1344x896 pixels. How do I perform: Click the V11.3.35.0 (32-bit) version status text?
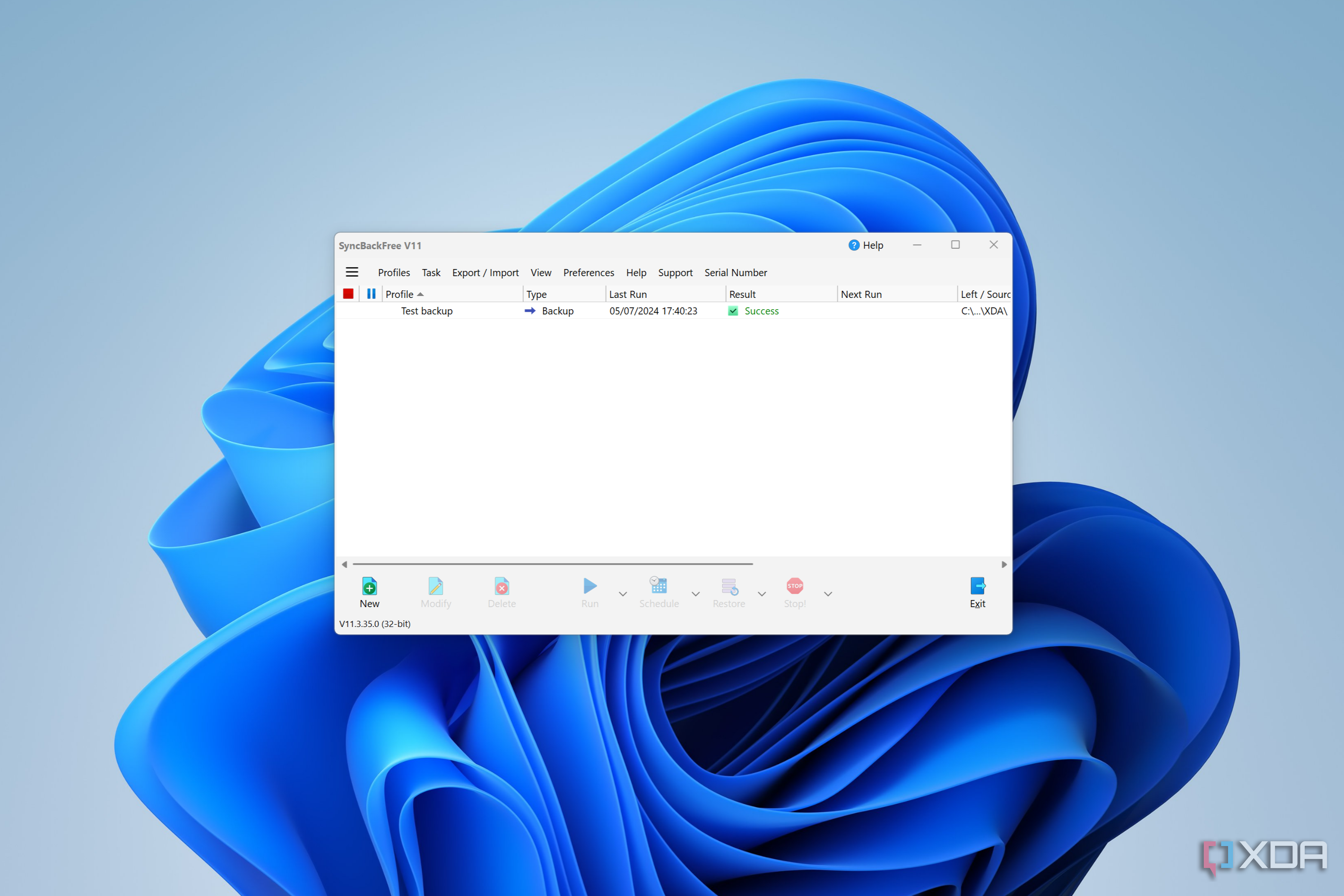(375, 624)
